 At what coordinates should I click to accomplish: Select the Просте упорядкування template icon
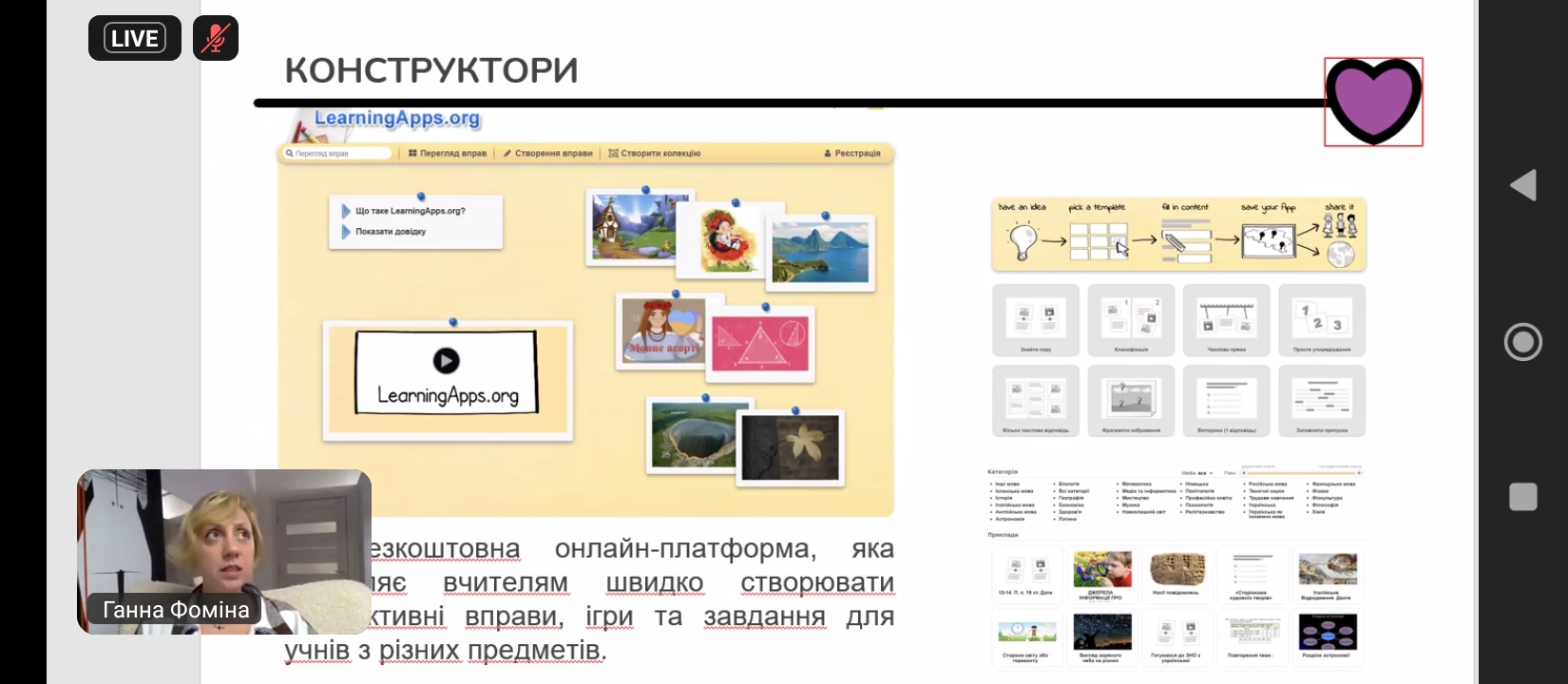pyautogui.click(x=1321, y=319)
